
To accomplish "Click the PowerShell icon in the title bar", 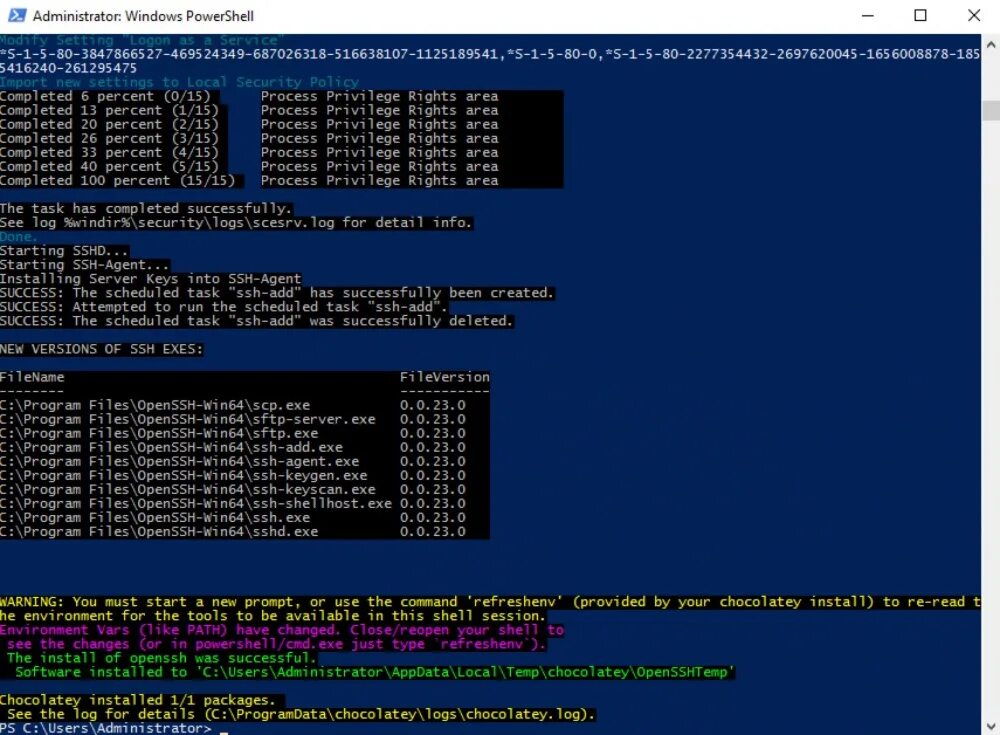I will pyautogui.click(x=17, y=15).
